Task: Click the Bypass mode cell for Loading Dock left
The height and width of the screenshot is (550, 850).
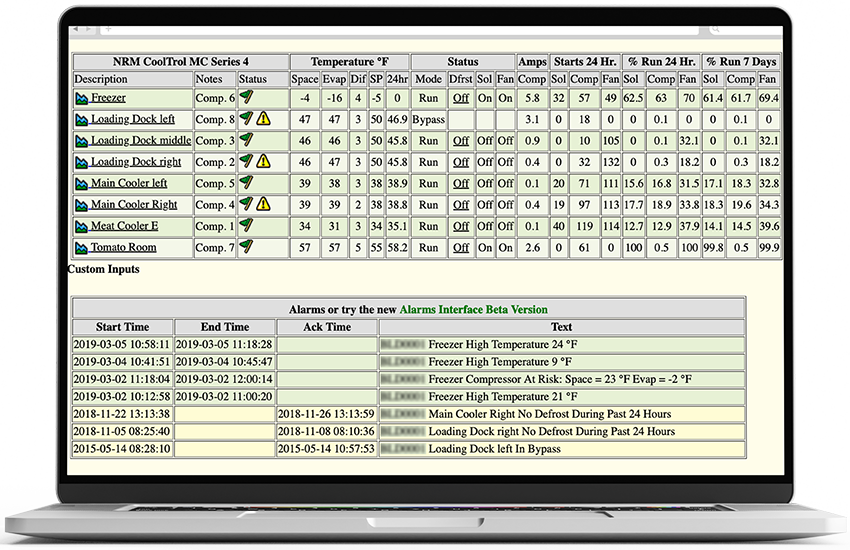Action: pyautogui.click(x=428, y=119)
